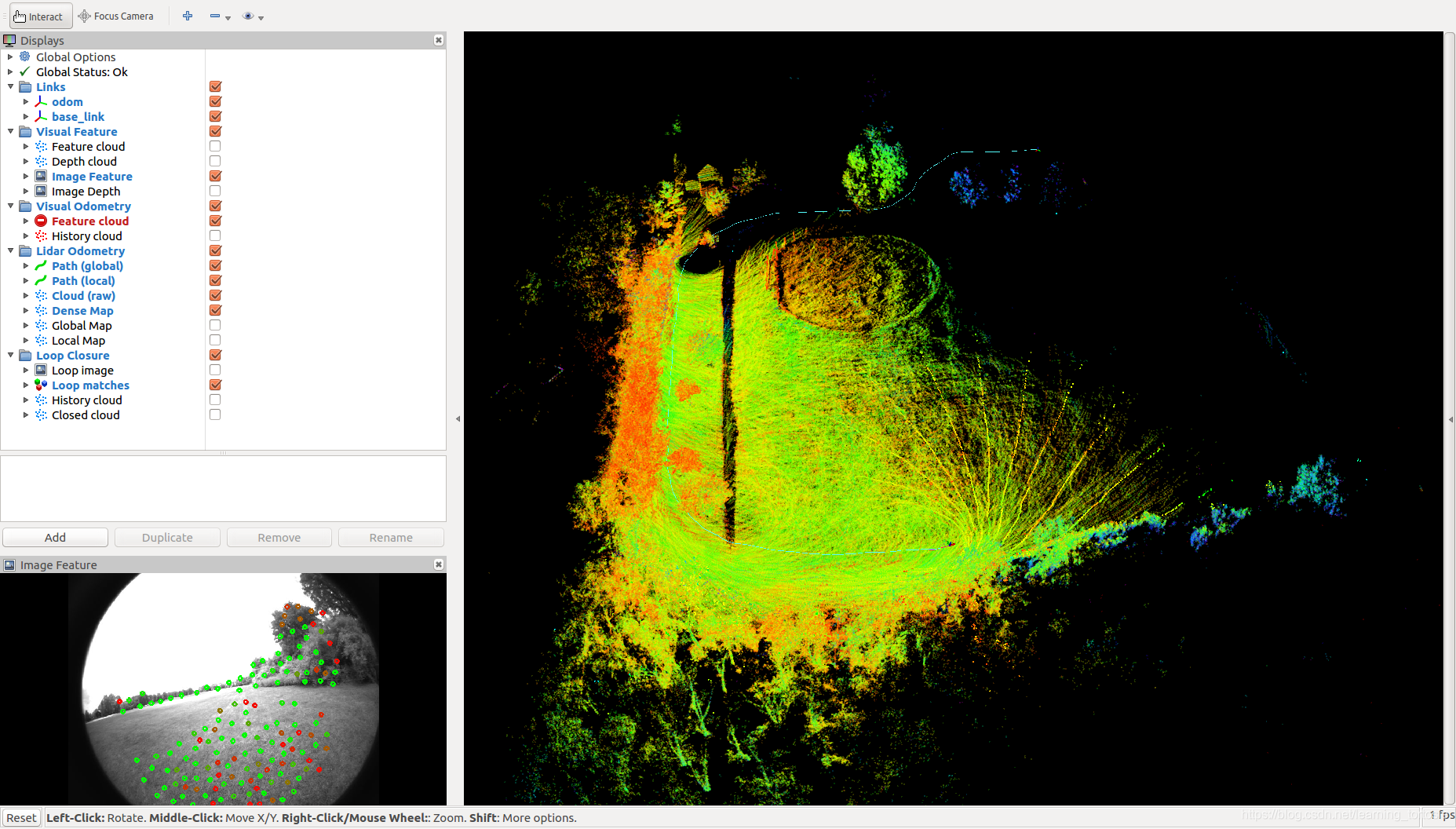This screenshot has height=829, width=1456.
Task: Click the base_link axes icon
Action: [x=41, y=116]
